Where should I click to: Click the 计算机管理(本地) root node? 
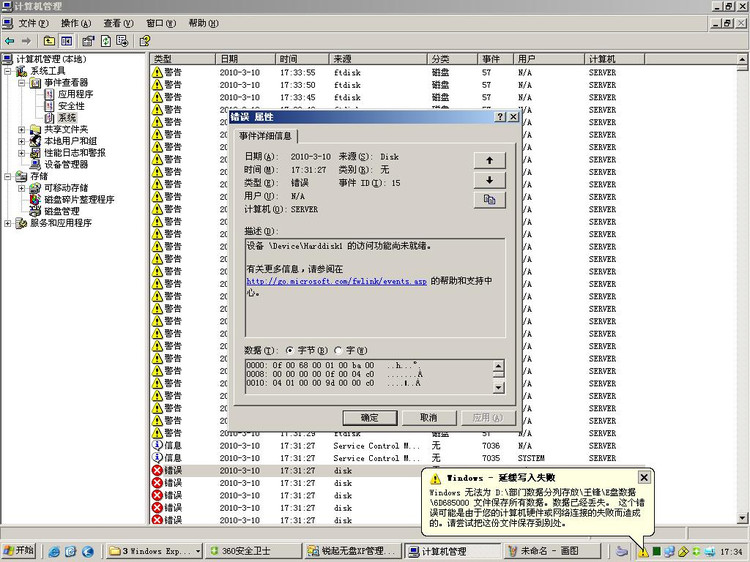click(51, 59)
